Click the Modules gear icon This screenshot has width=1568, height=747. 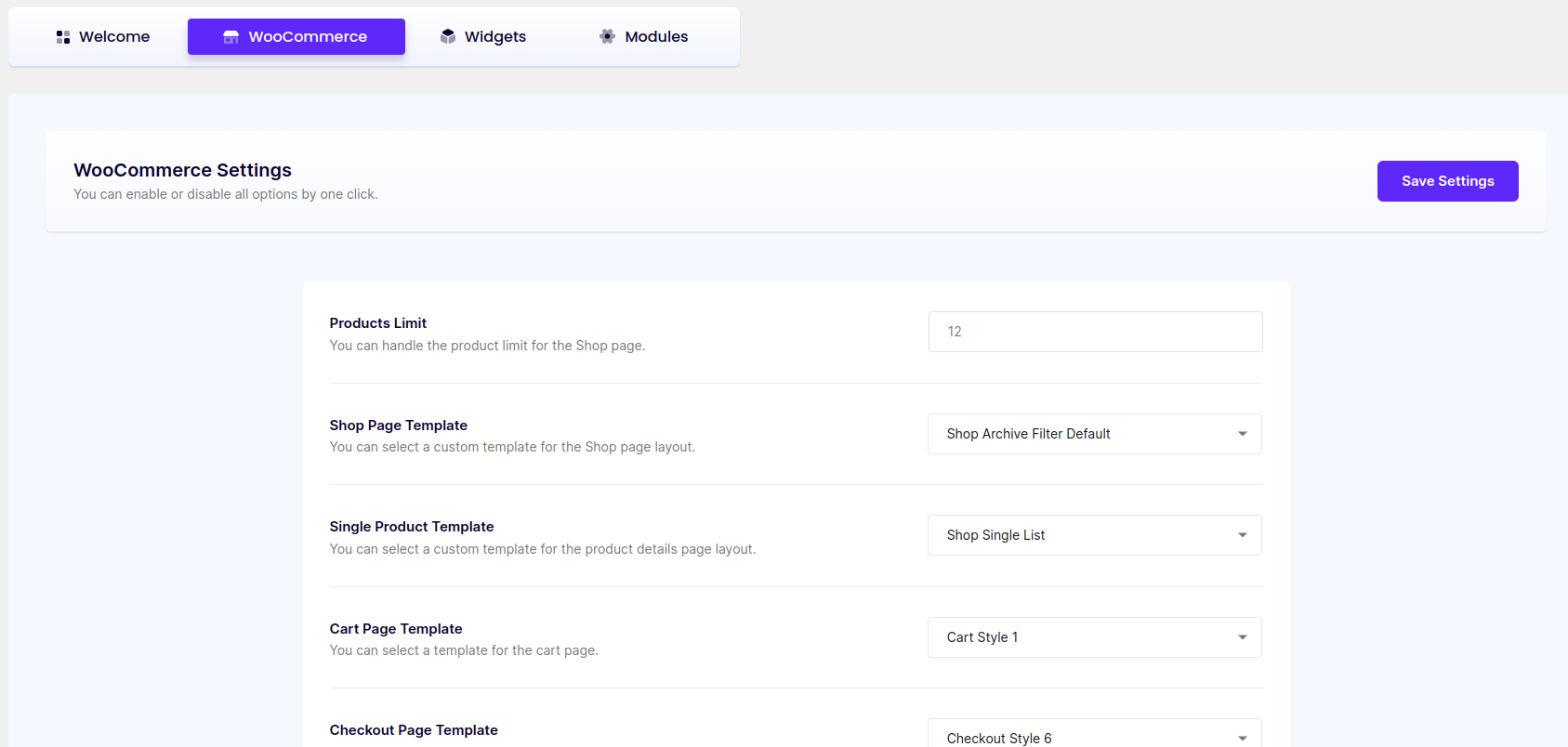(608, 36)
